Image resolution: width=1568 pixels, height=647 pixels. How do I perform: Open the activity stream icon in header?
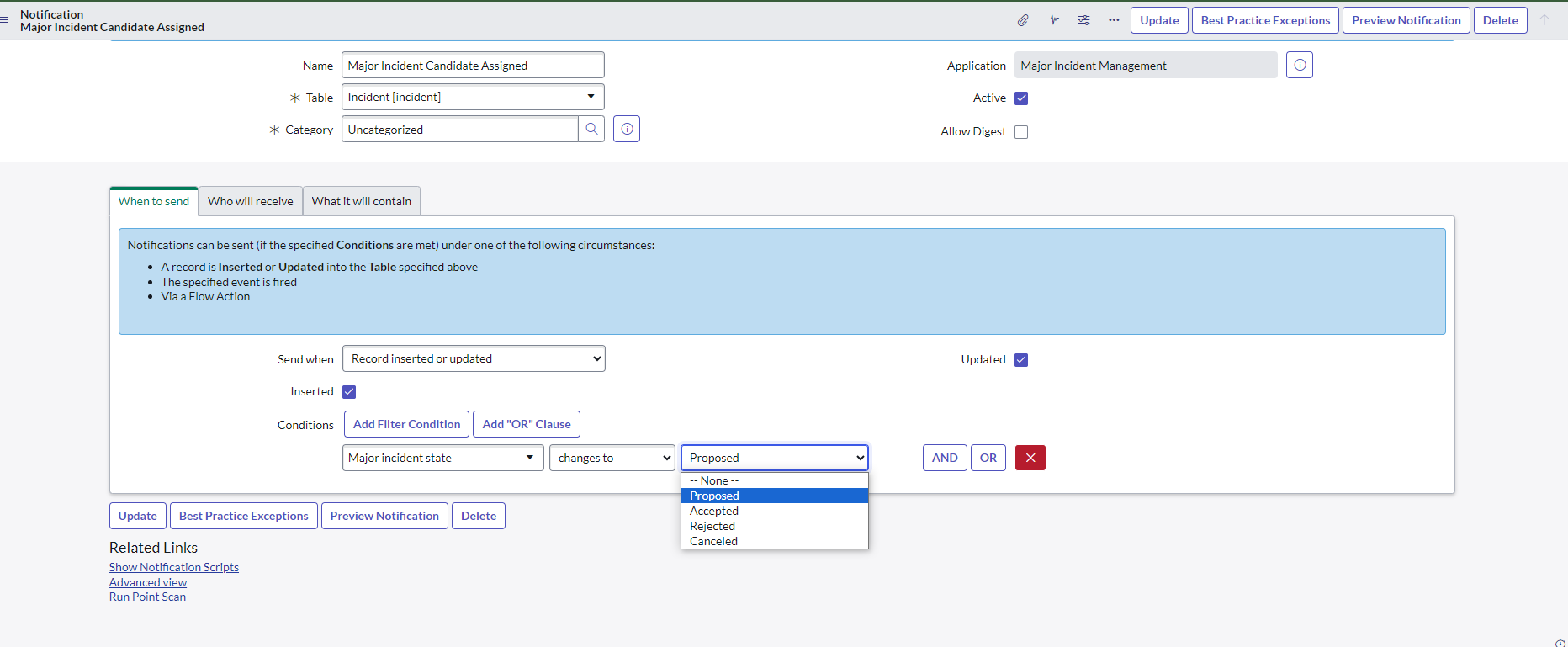(1053, 20)
